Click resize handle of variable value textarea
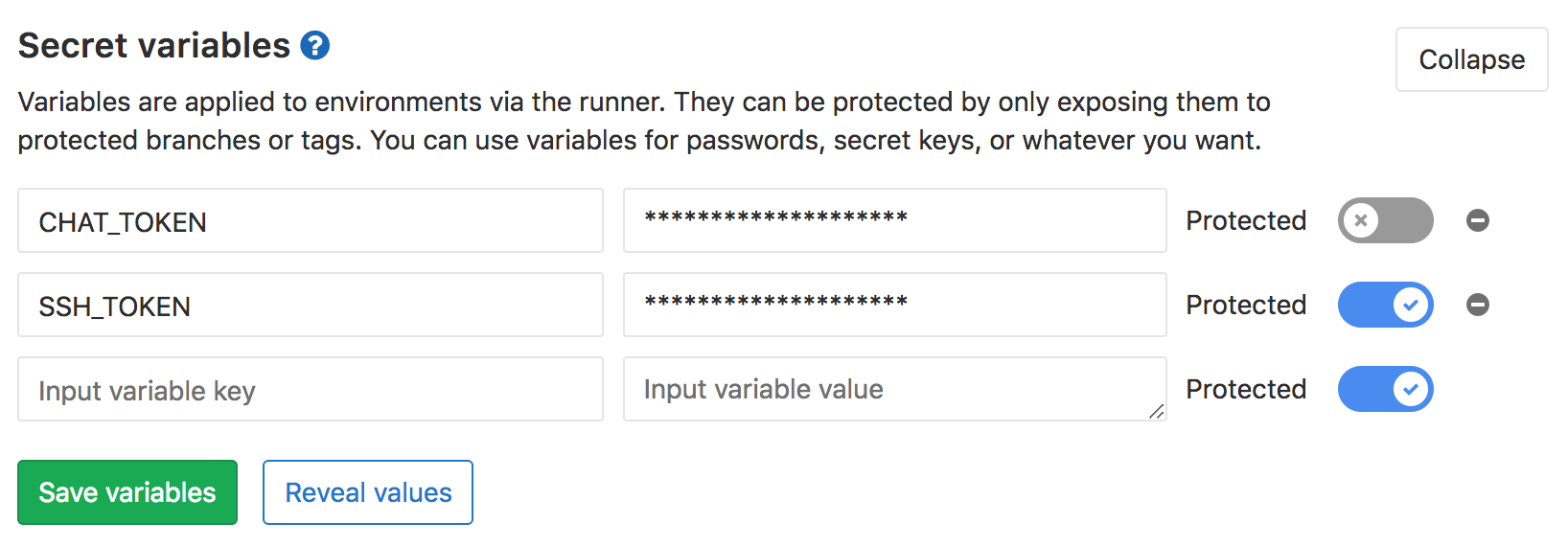Image resolution: width=1568 pixels, height=546 pixels. pyautogui.click(x=1156, y=411)
